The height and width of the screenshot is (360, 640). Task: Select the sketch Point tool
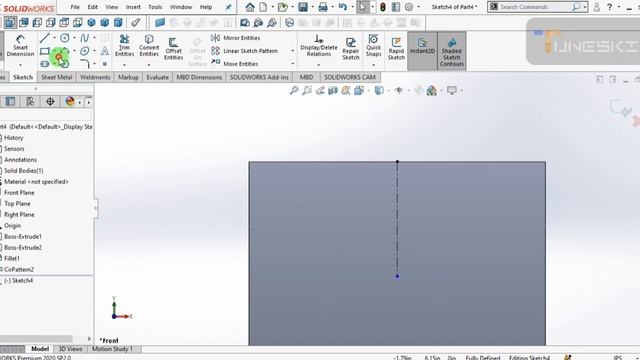click(104, 64)
